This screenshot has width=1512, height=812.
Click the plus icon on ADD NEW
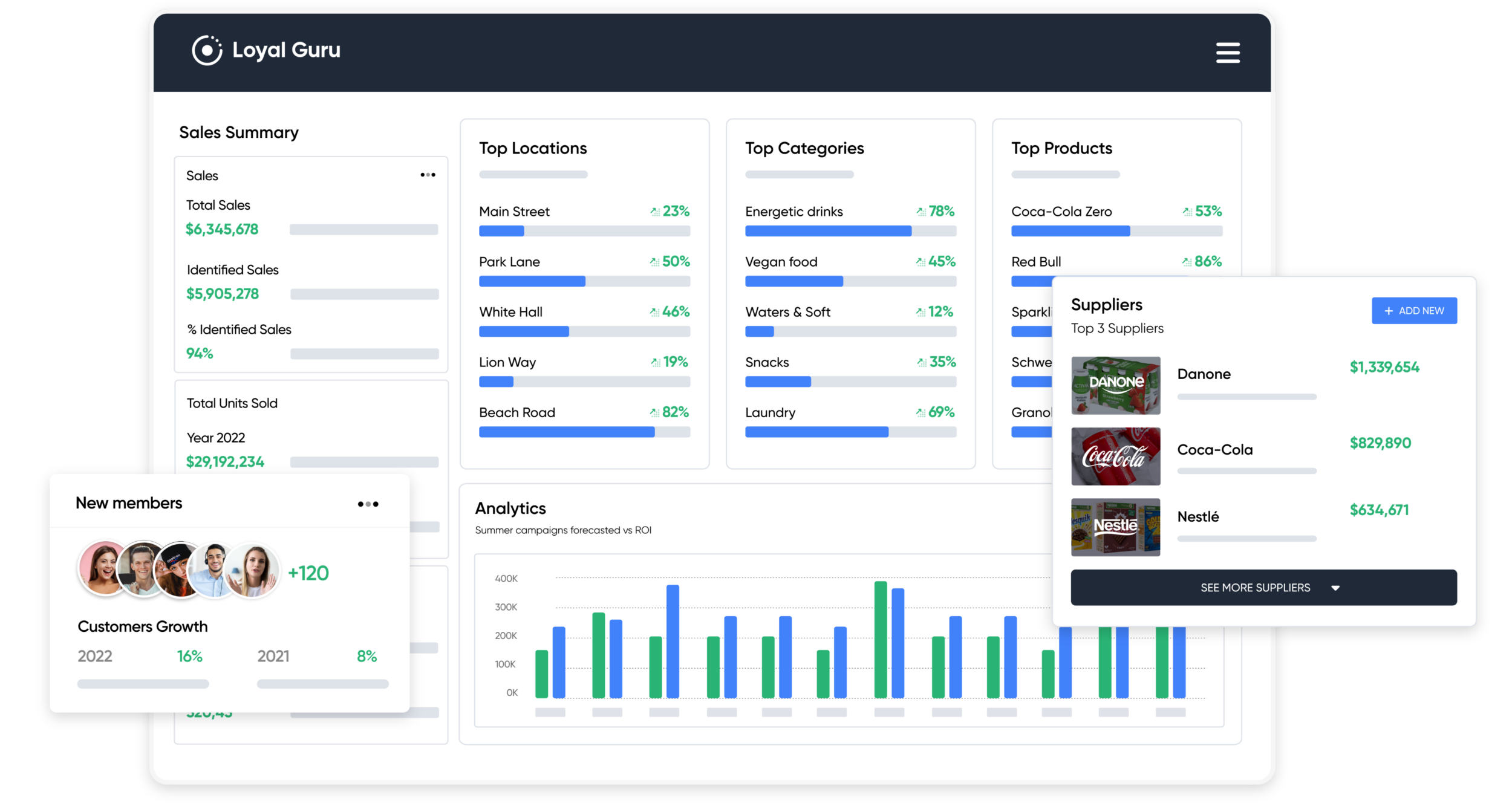click(1388, 310)
